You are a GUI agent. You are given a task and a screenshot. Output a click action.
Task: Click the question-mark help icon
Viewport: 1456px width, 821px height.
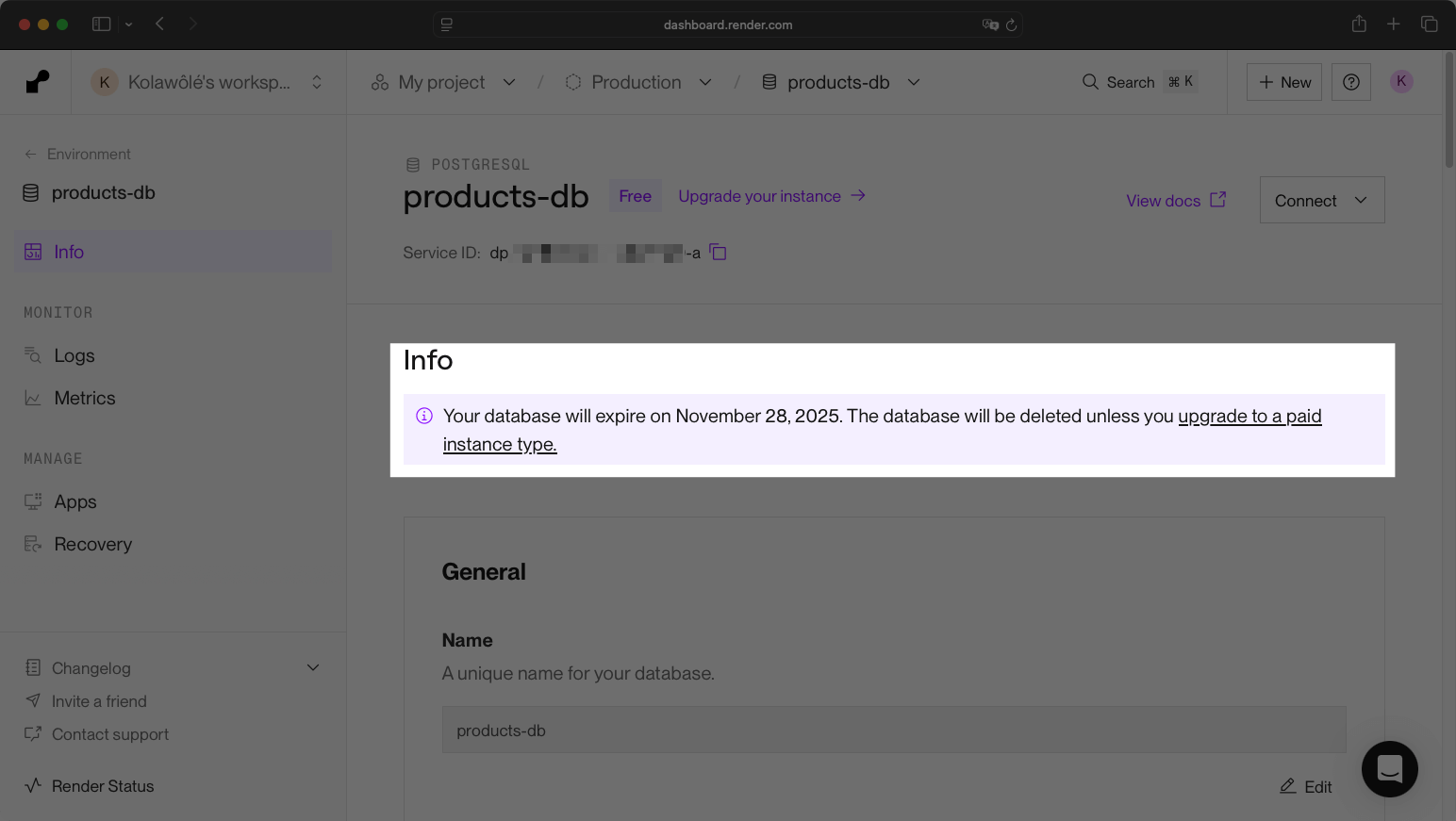(x=1350, y=82)
